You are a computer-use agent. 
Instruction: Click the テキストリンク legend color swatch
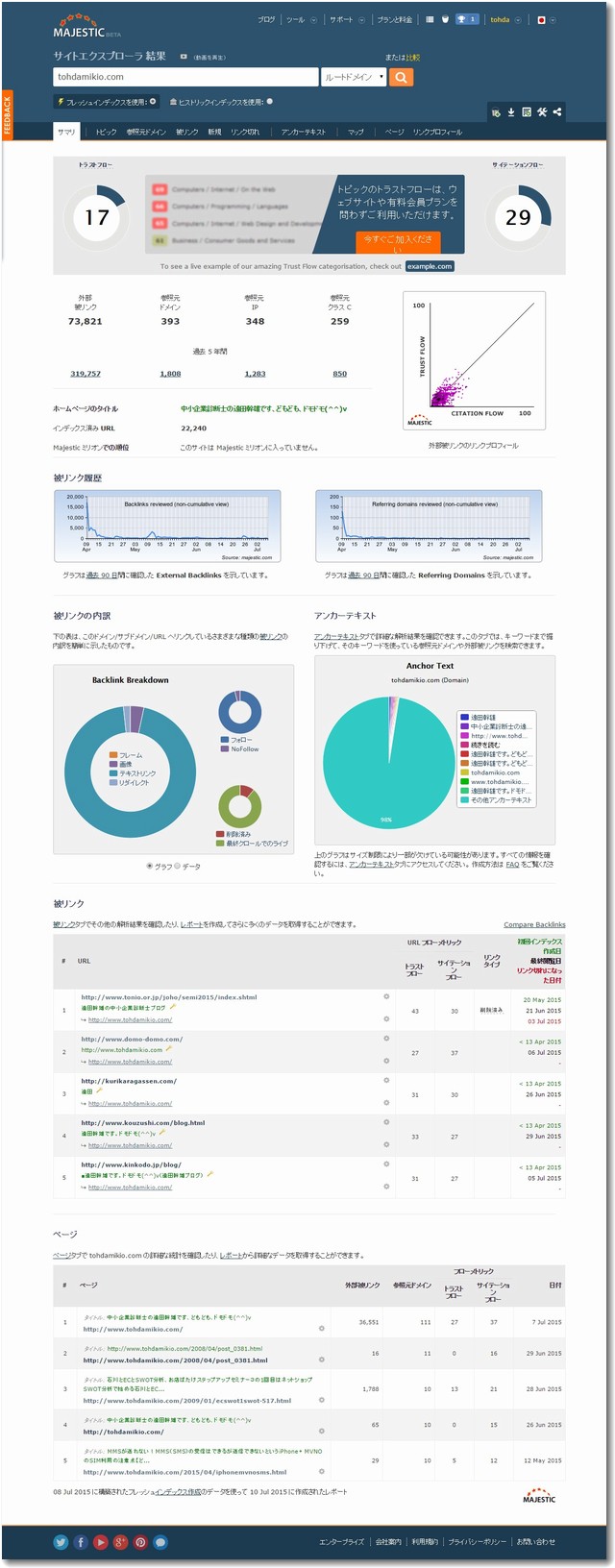(x=113, y=772)
